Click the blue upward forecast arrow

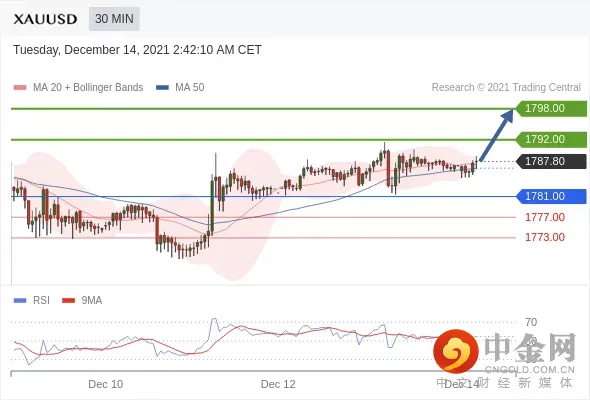pos(497,135)
